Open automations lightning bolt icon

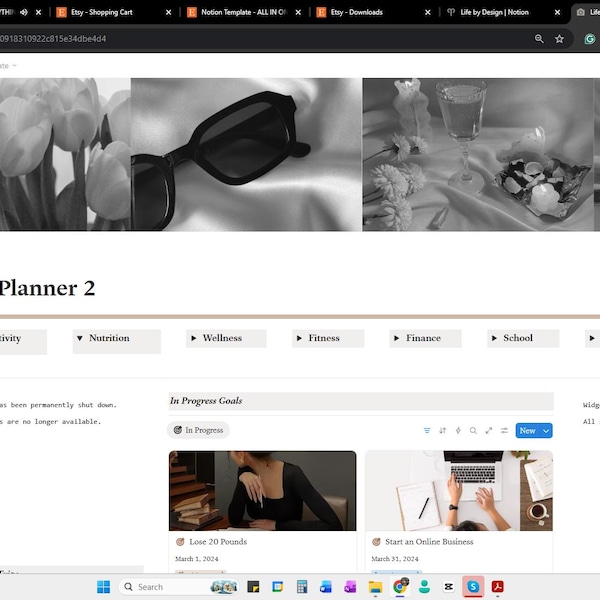(458, 430)
